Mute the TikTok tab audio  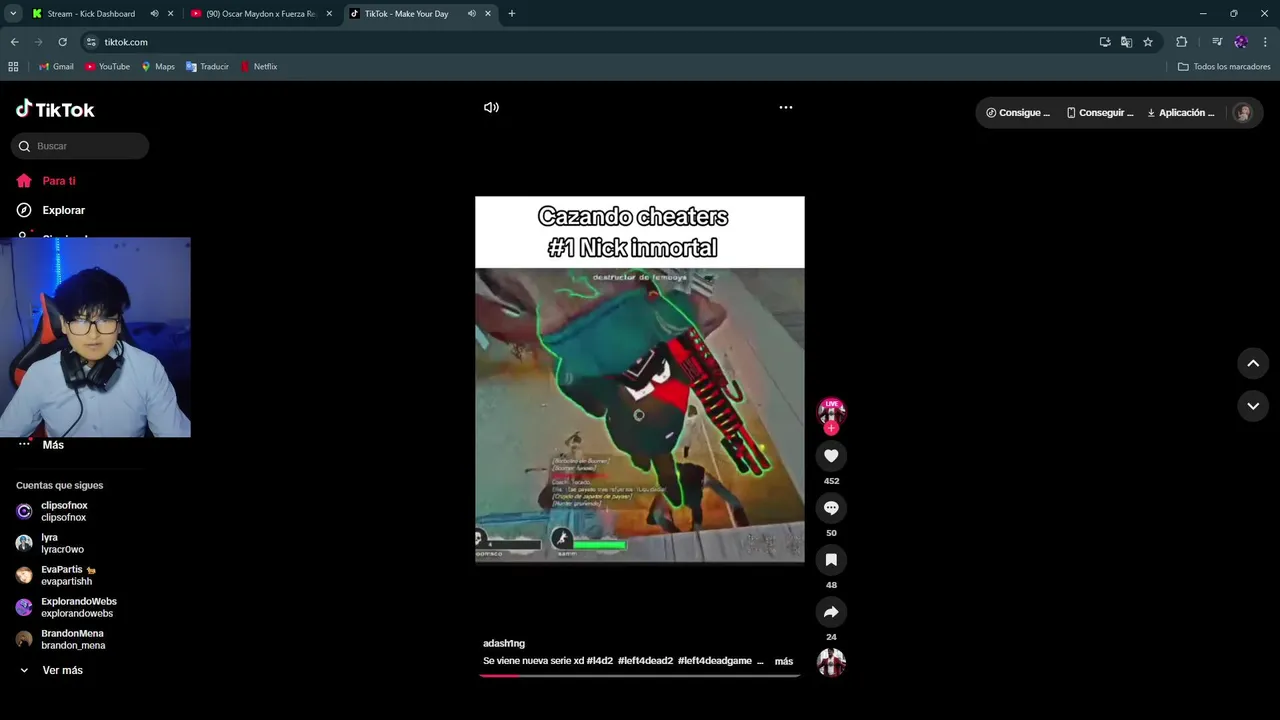click(471, 14)
